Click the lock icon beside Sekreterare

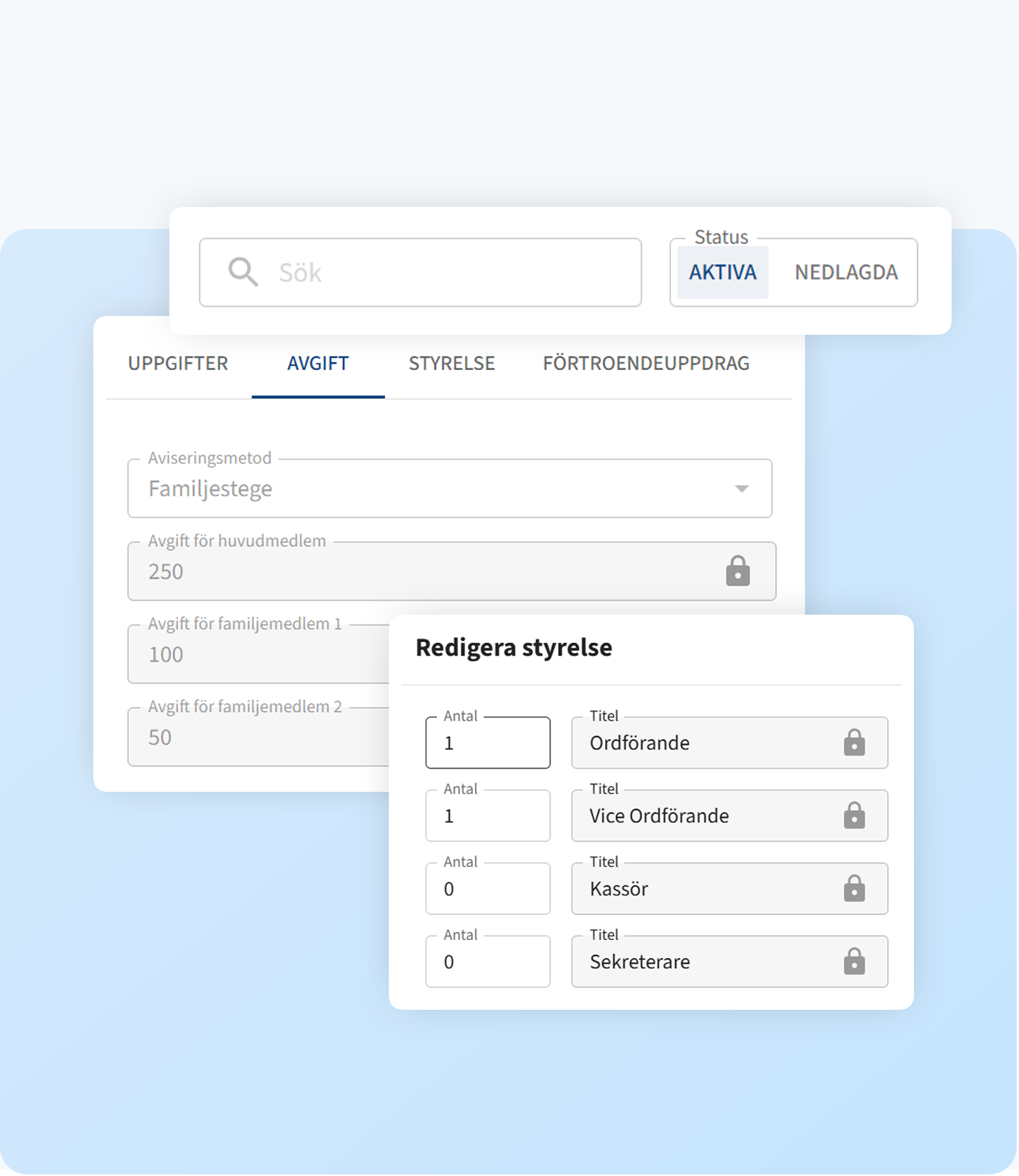point(854,961)
